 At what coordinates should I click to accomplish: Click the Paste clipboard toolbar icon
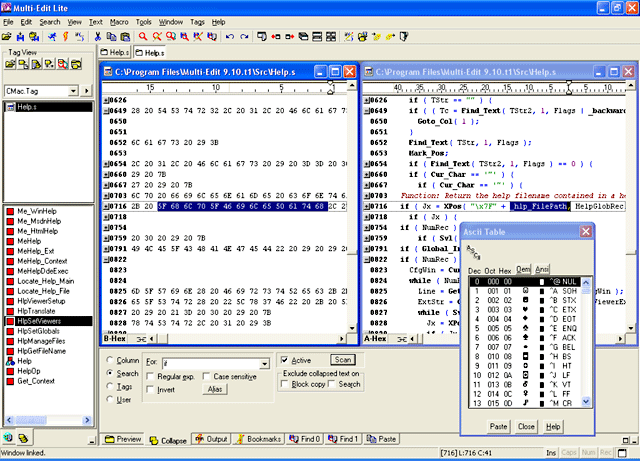125,37
